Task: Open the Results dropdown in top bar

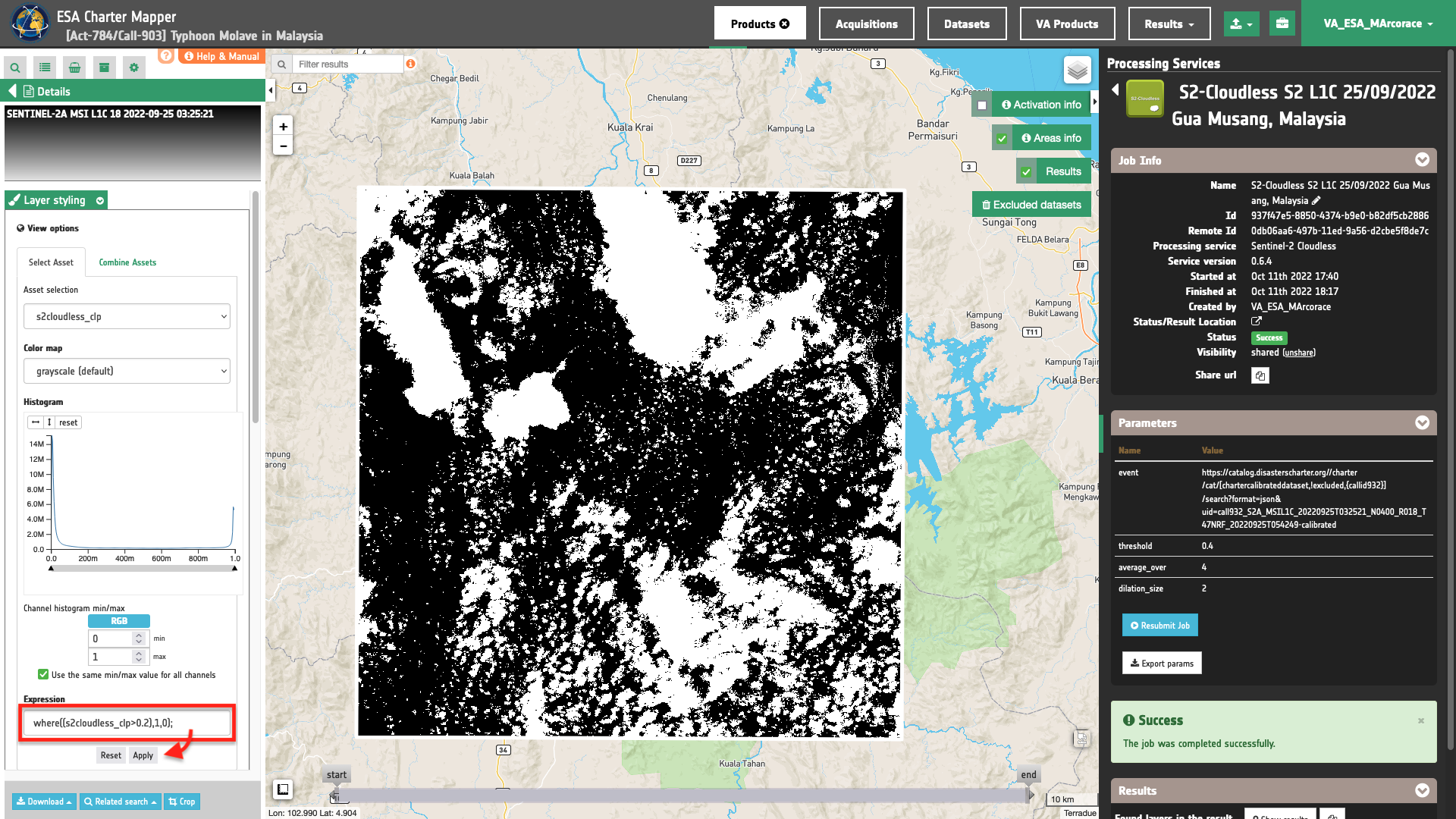Action: 1169,24
